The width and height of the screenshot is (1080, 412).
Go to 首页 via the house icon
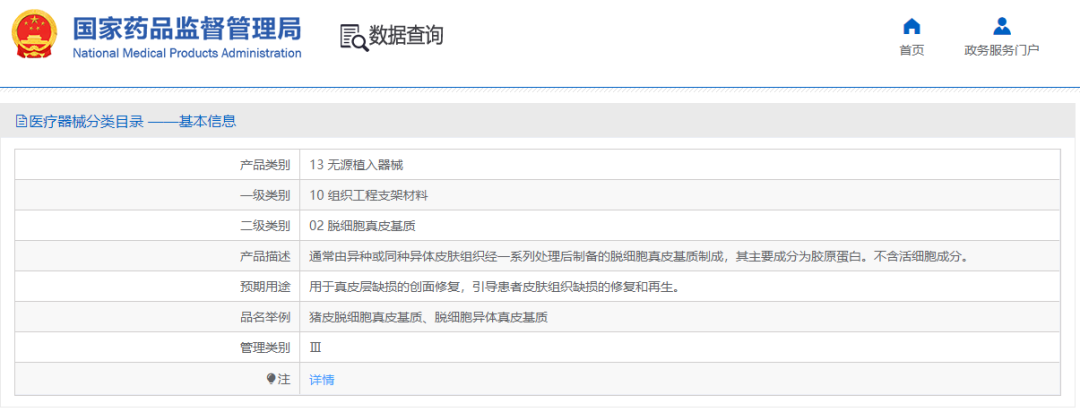click(x=911, y=27)
